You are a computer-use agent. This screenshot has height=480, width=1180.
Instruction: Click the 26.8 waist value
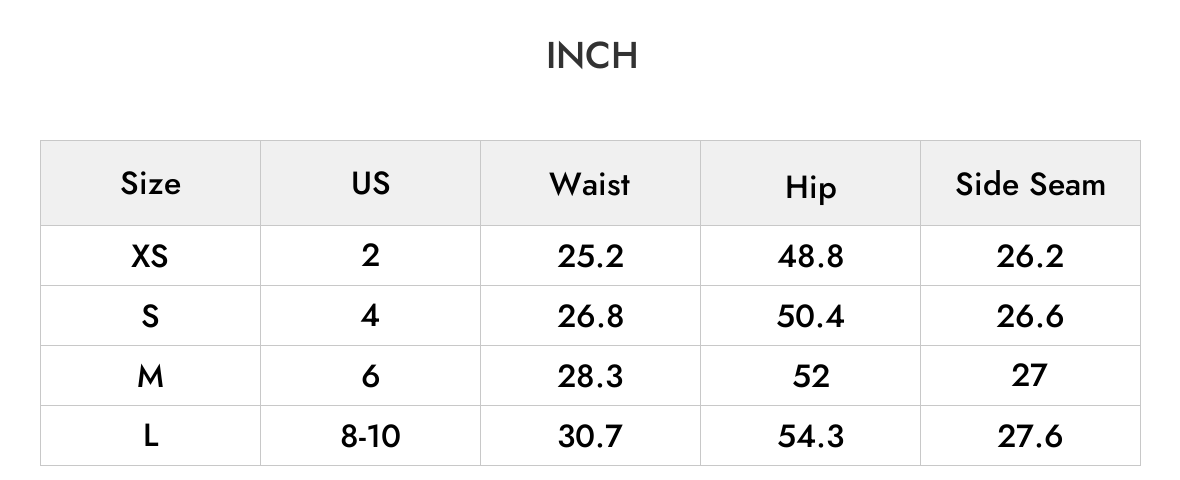[590, 316]
